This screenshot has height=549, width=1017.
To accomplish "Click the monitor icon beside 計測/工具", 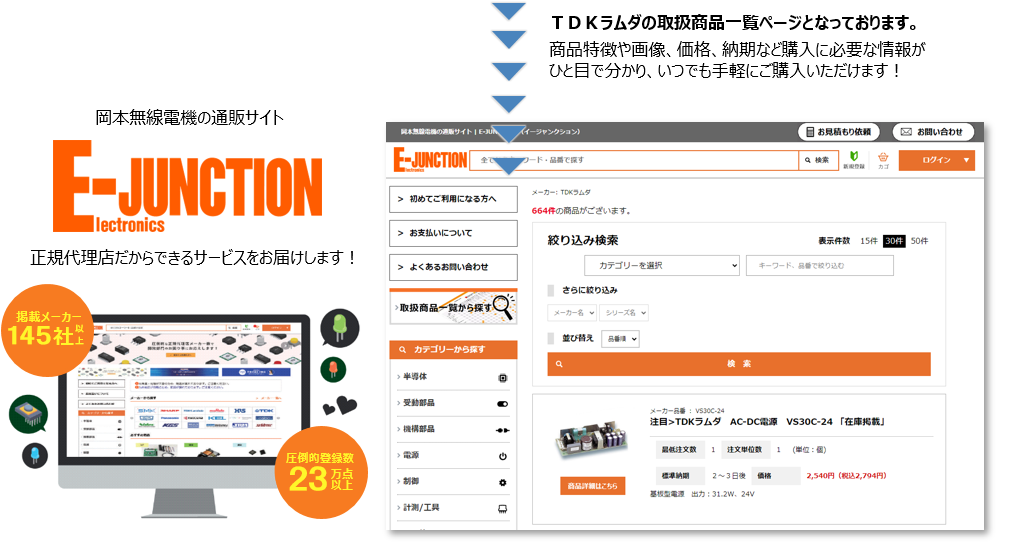I will 502,509.
